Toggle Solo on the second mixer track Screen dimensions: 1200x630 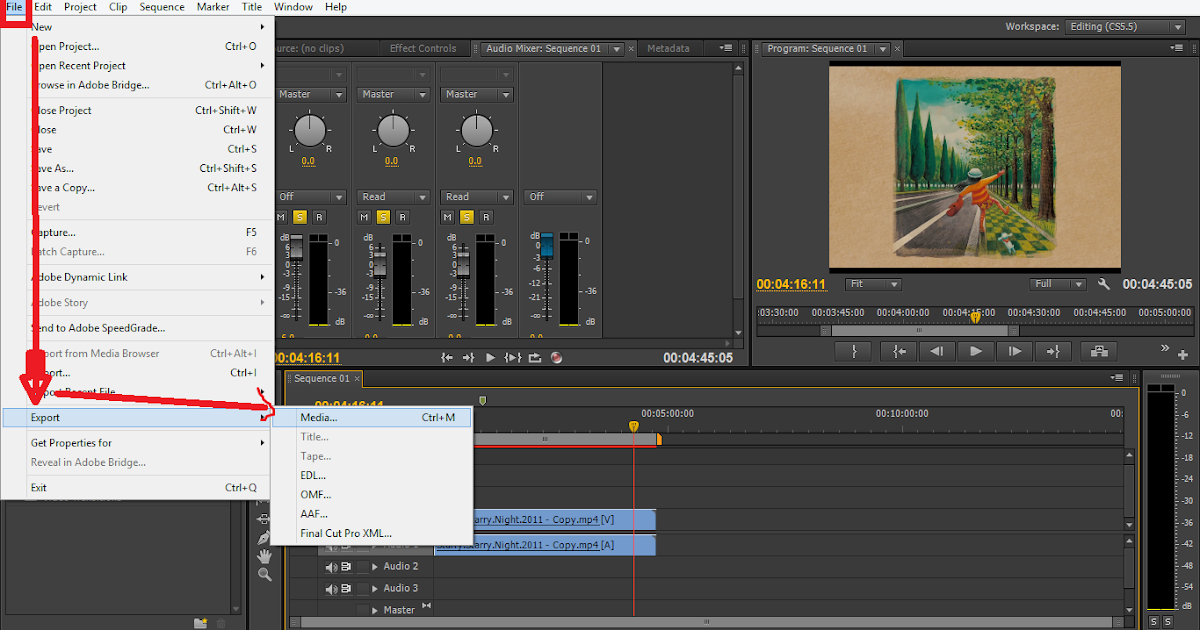(x=383, y=217)
